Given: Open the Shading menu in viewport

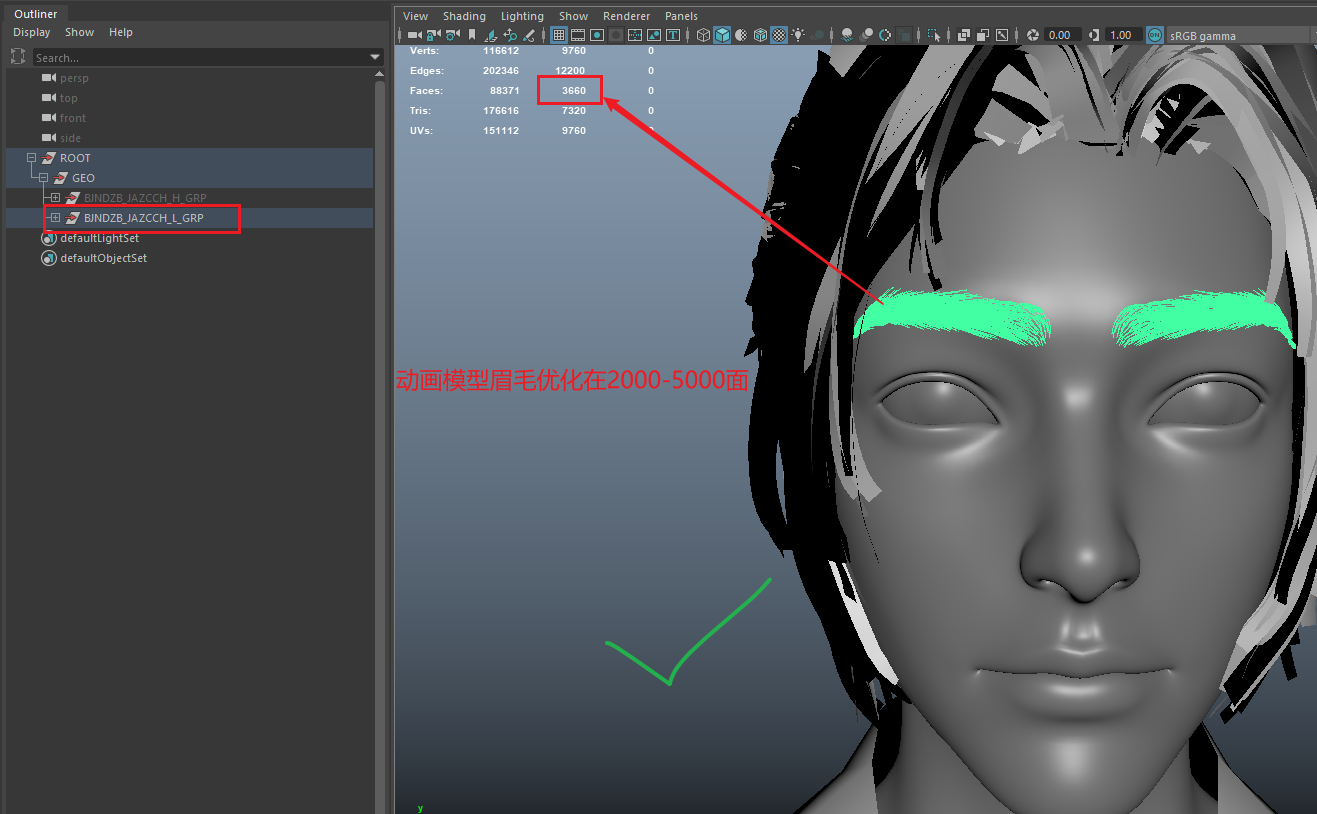Looking at the screenshot, I should tap(464, 16).
